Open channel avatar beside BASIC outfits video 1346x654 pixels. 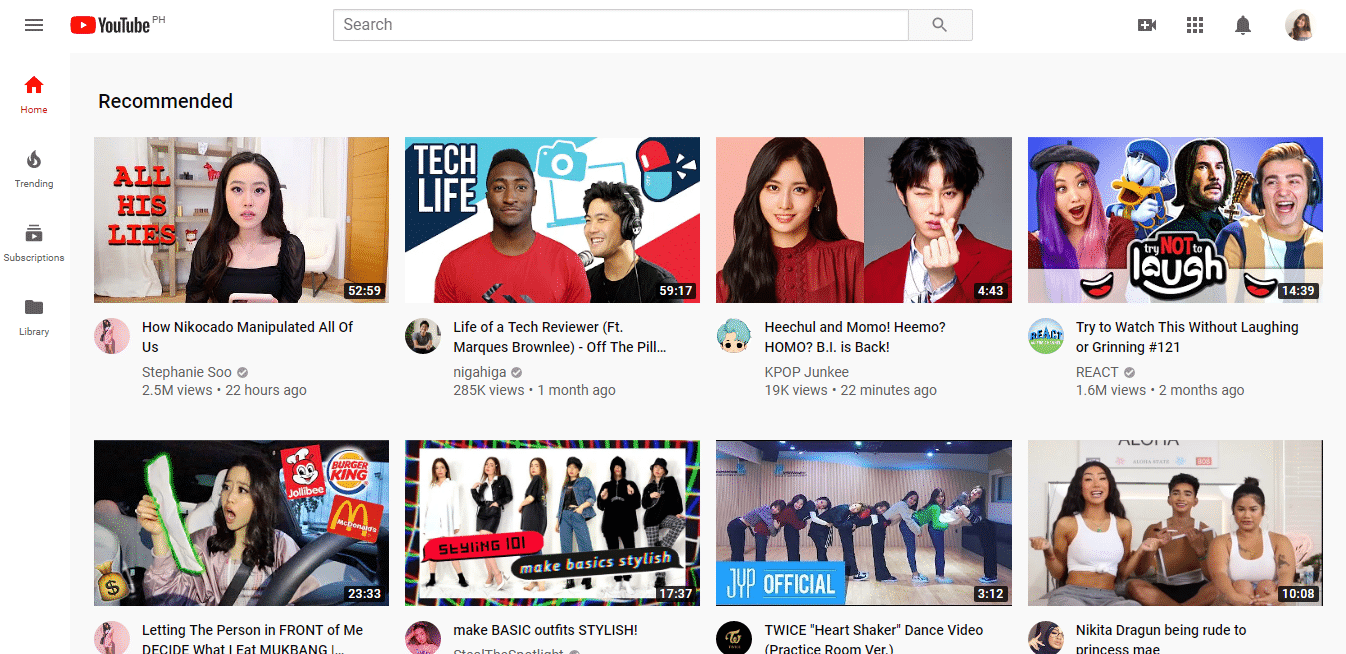click(x=423, y=638)
